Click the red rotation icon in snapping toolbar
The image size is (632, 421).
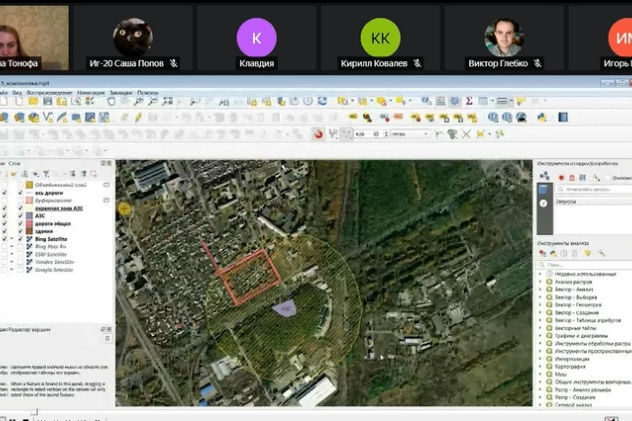pyautogui.click(x=319, y=134)
